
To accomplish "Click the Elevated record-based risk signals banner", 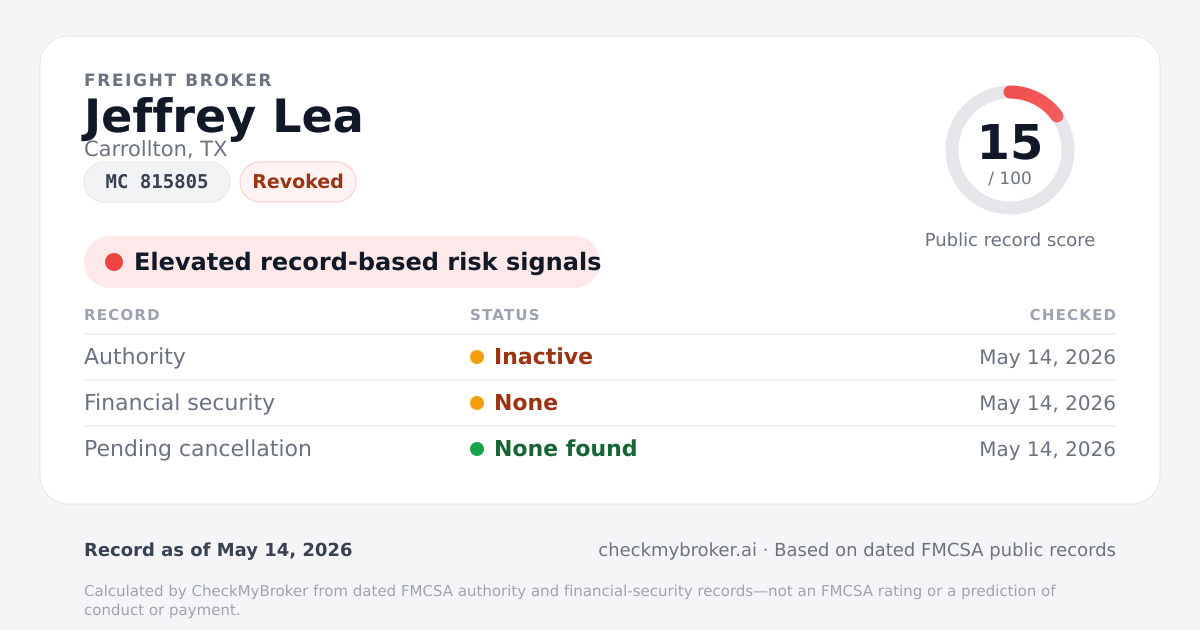I will click(x=342, y=262).
